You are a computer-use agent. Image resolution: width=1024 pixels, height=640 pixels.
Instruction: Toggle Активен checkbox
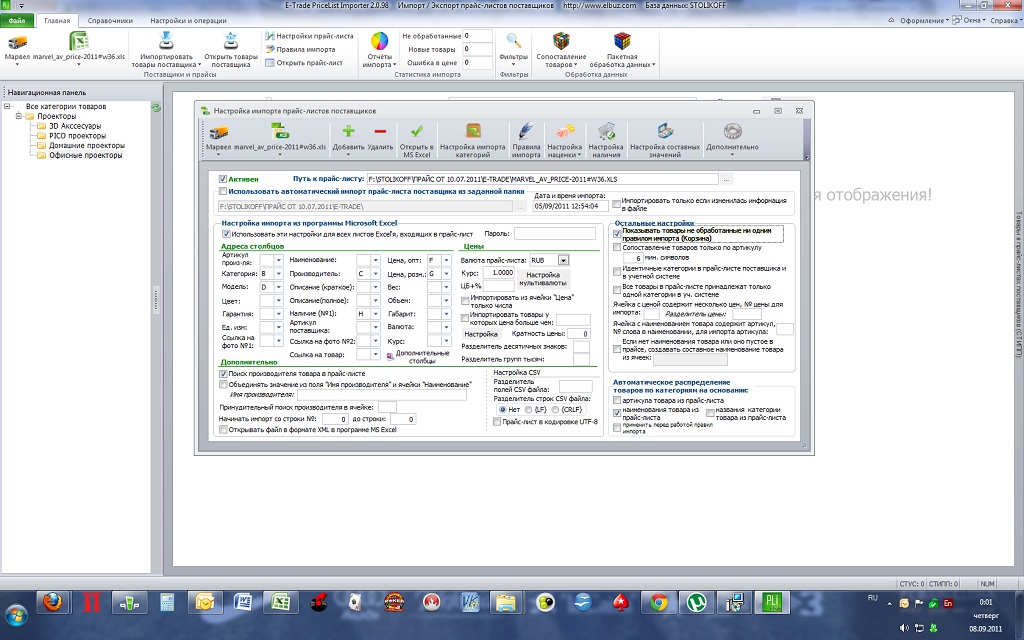pos(223,179)
